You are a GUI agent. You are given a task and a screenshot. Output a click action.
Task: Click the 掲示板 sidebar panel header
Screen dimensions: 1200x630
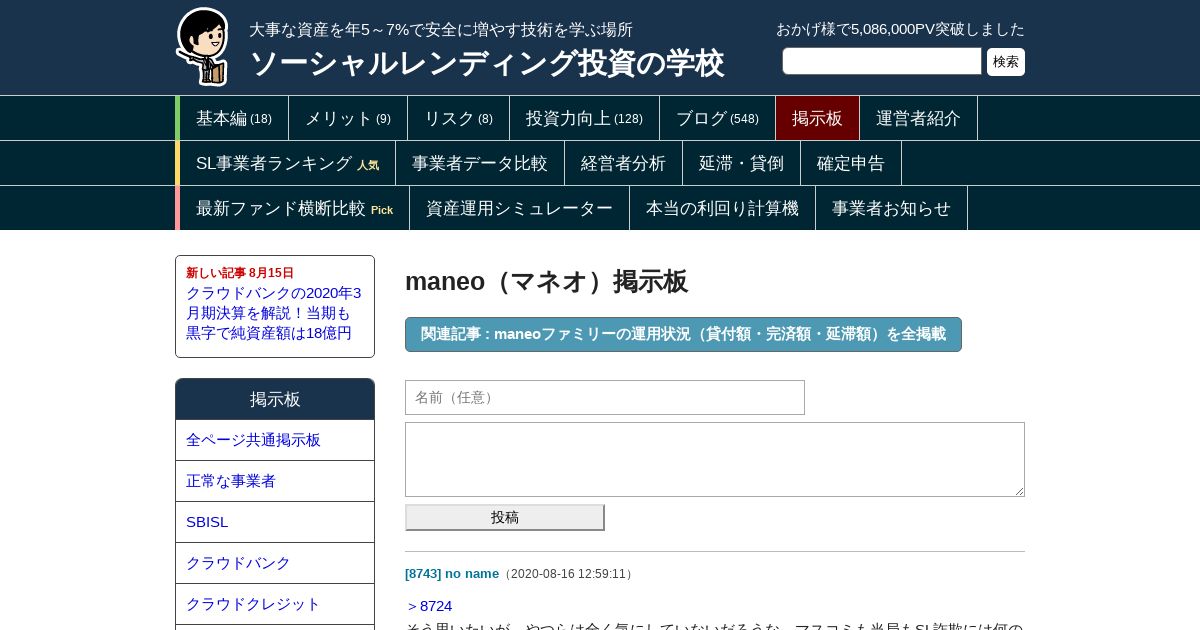pyautogui.click(x=275, y=399)
